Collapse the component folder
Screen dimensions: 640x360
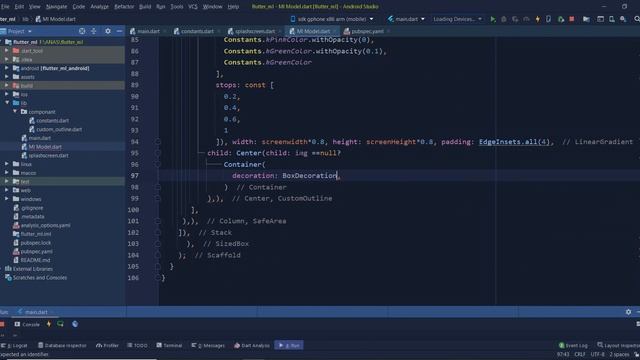[x=15, y=111]
